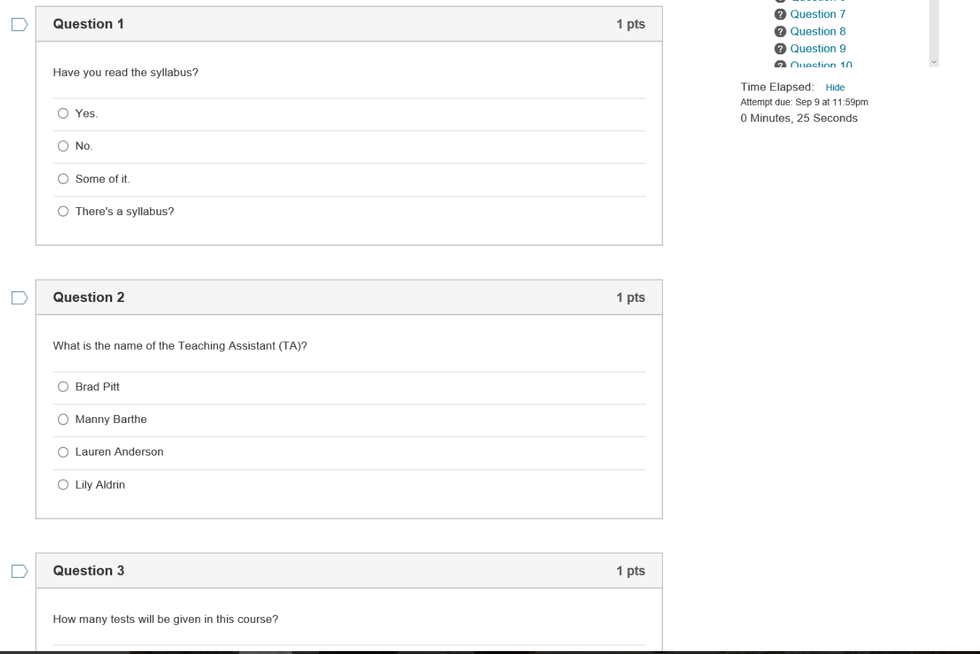980x654 pixels.
Task: Flag Question 1 for review
Action: pos(19,24)
